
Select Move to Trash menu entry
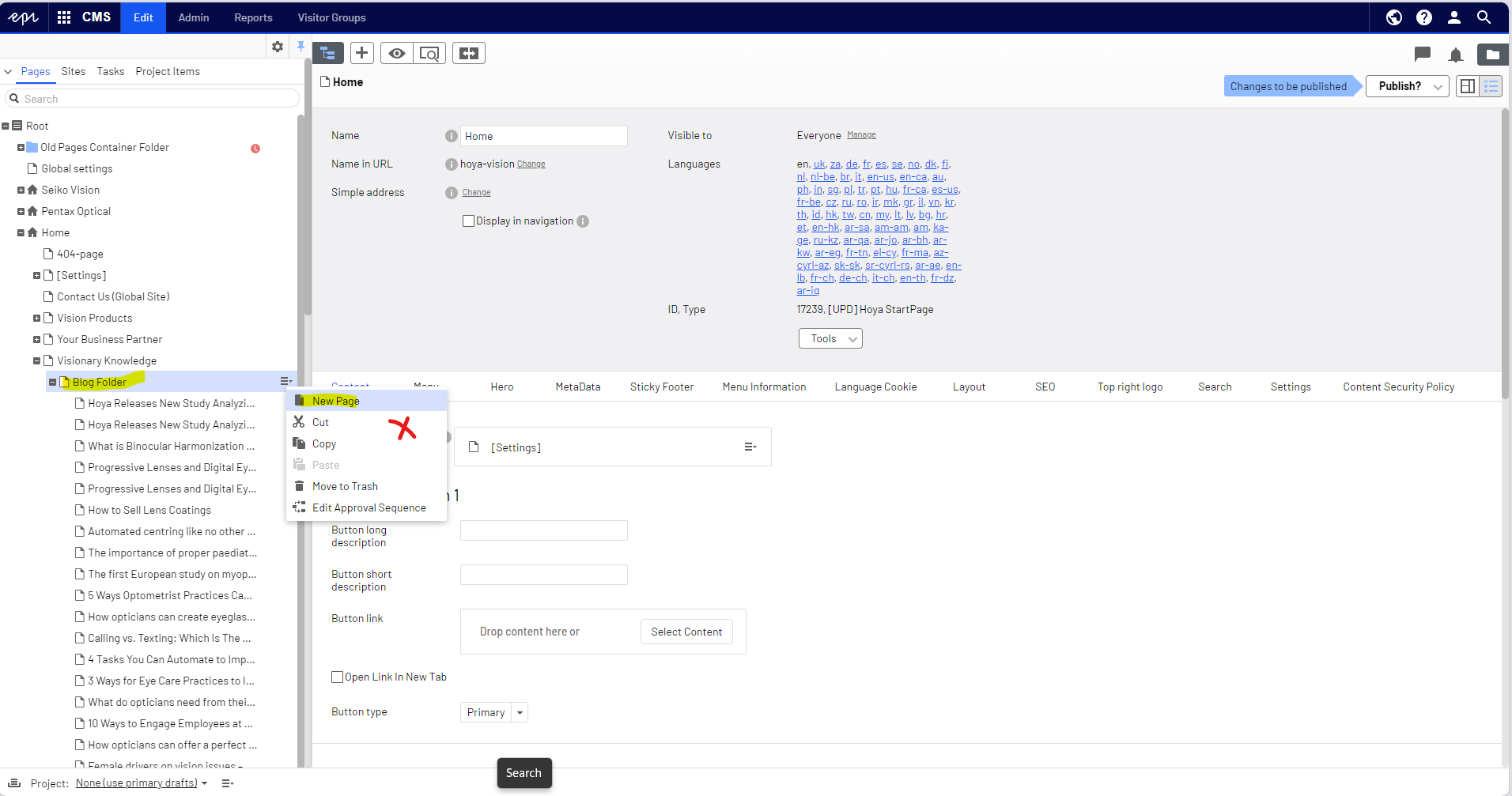point(345,486)
